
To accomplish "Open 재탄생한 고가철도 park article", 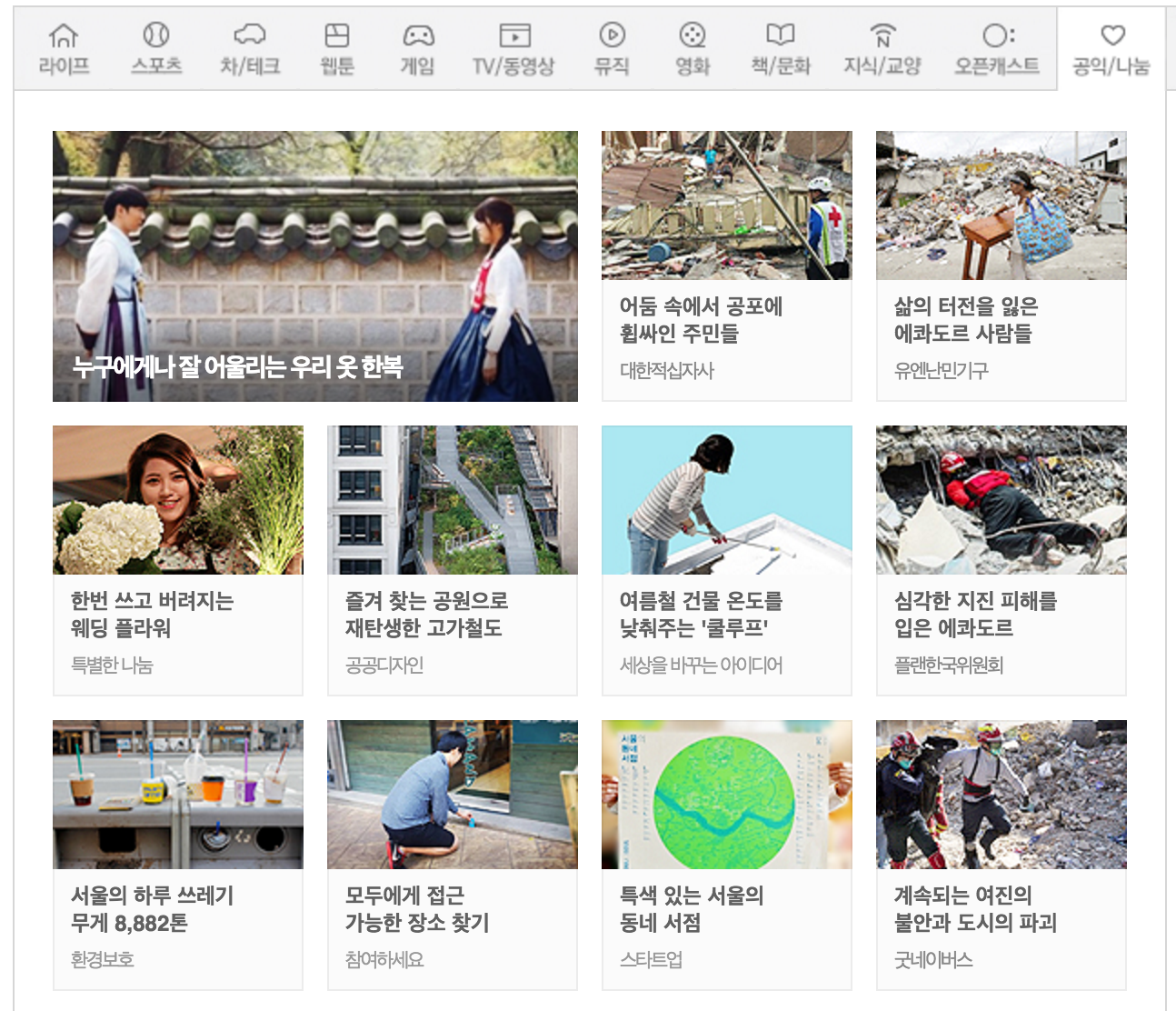I will (x=453, y=561).
